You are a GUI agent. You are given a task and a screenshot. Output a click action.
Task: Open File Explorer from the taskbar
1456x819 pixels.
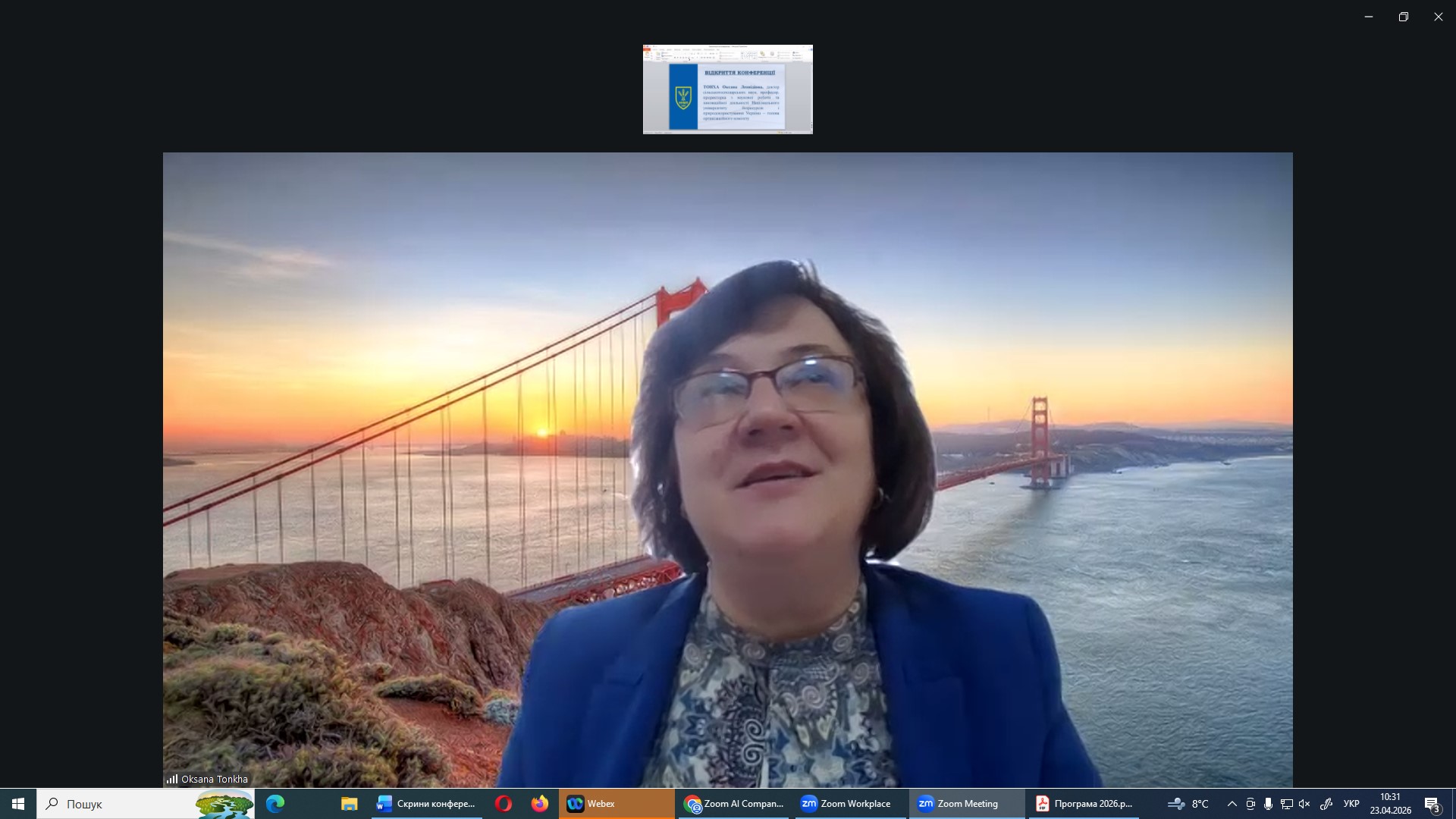(x=349, y=804)
